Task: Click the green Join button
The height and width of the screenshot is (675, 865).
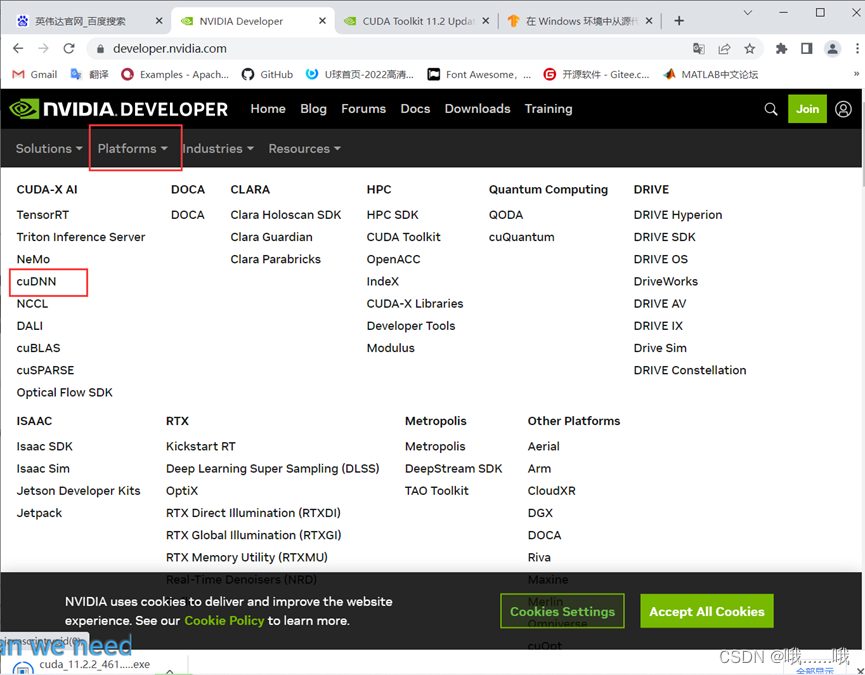Action: [807, 109]
